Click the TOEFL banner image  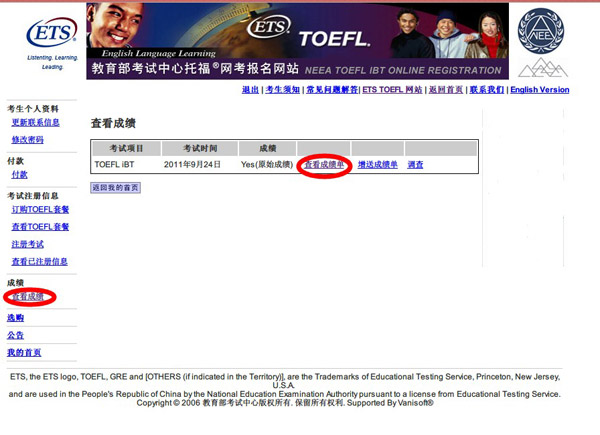pos(297,40)
